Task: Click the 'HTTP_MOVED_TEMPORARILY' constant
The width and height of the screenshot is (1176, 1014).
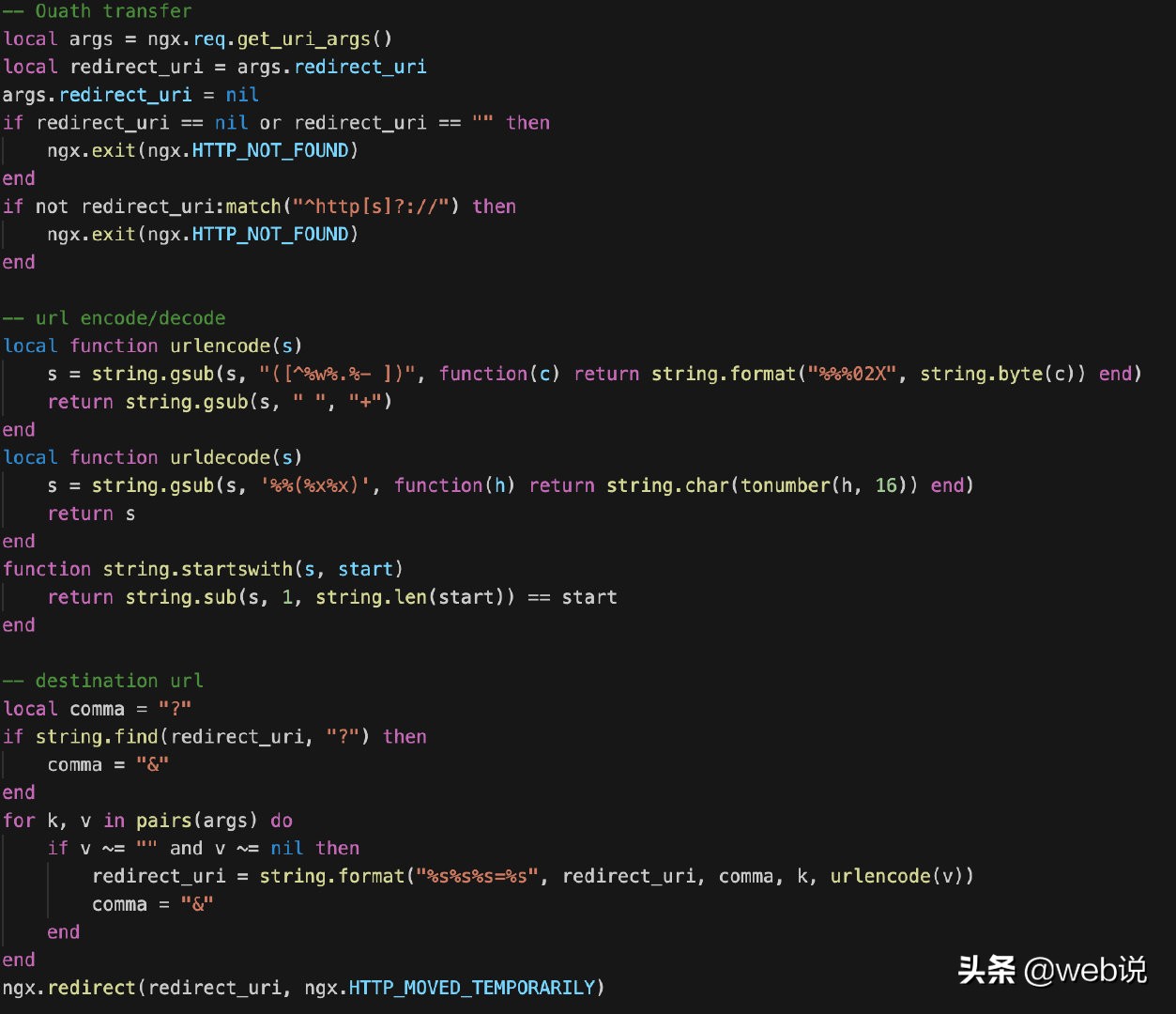Action: (472, 988)
